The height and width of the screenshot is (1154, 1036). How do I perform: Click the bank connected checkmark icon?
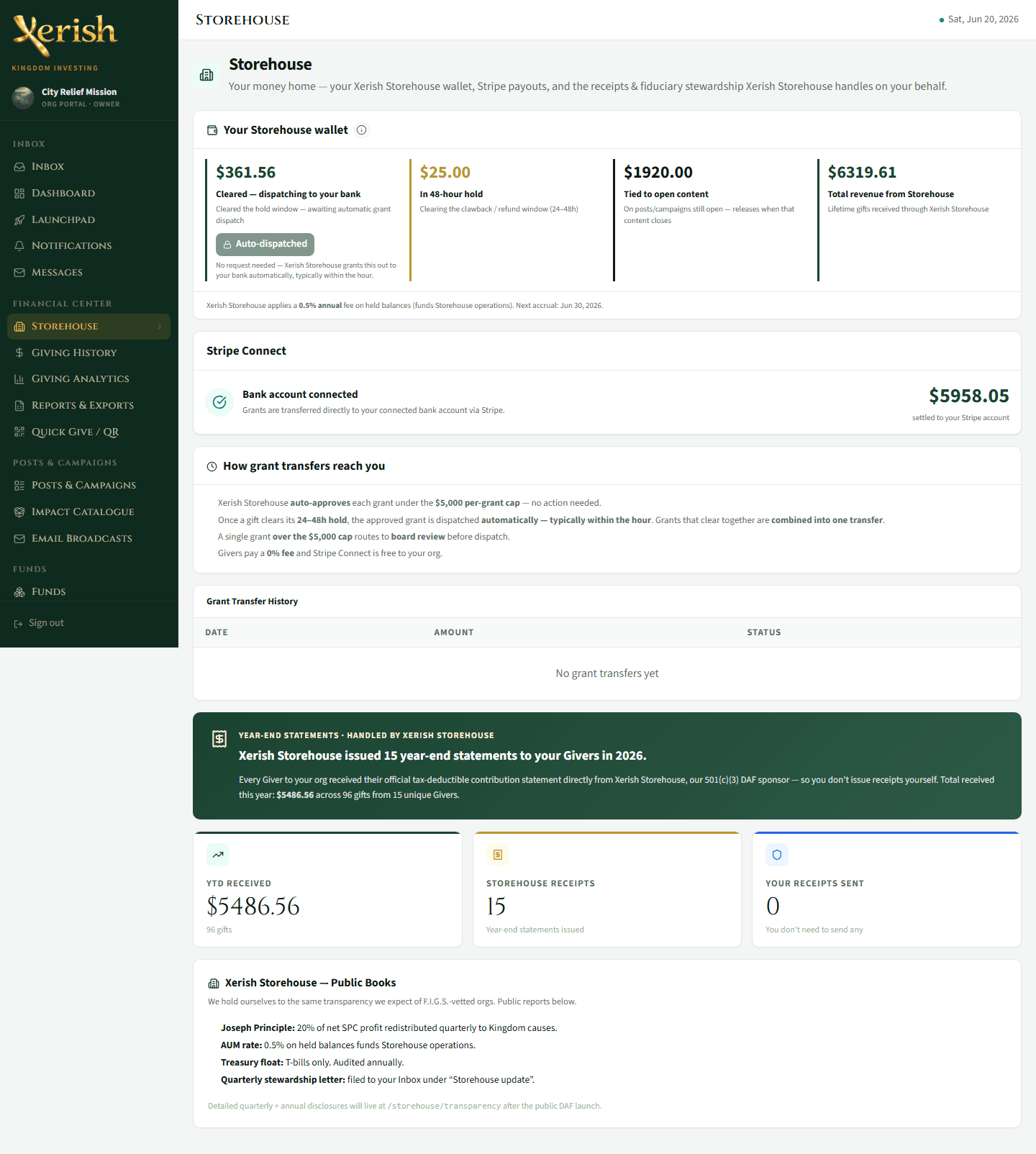coord(219,402)
